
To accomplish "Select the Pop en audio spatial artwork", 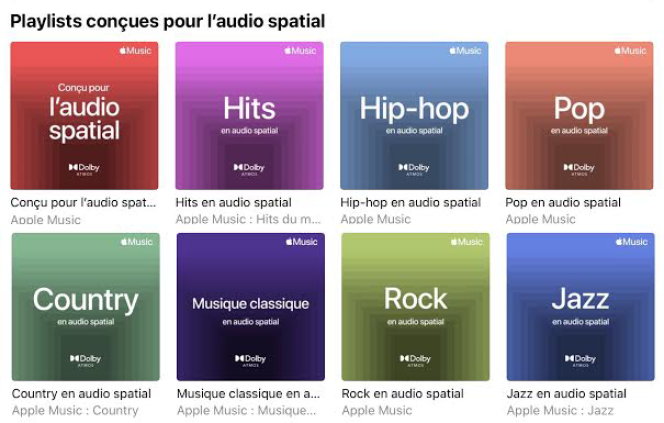I will (579, 116).
